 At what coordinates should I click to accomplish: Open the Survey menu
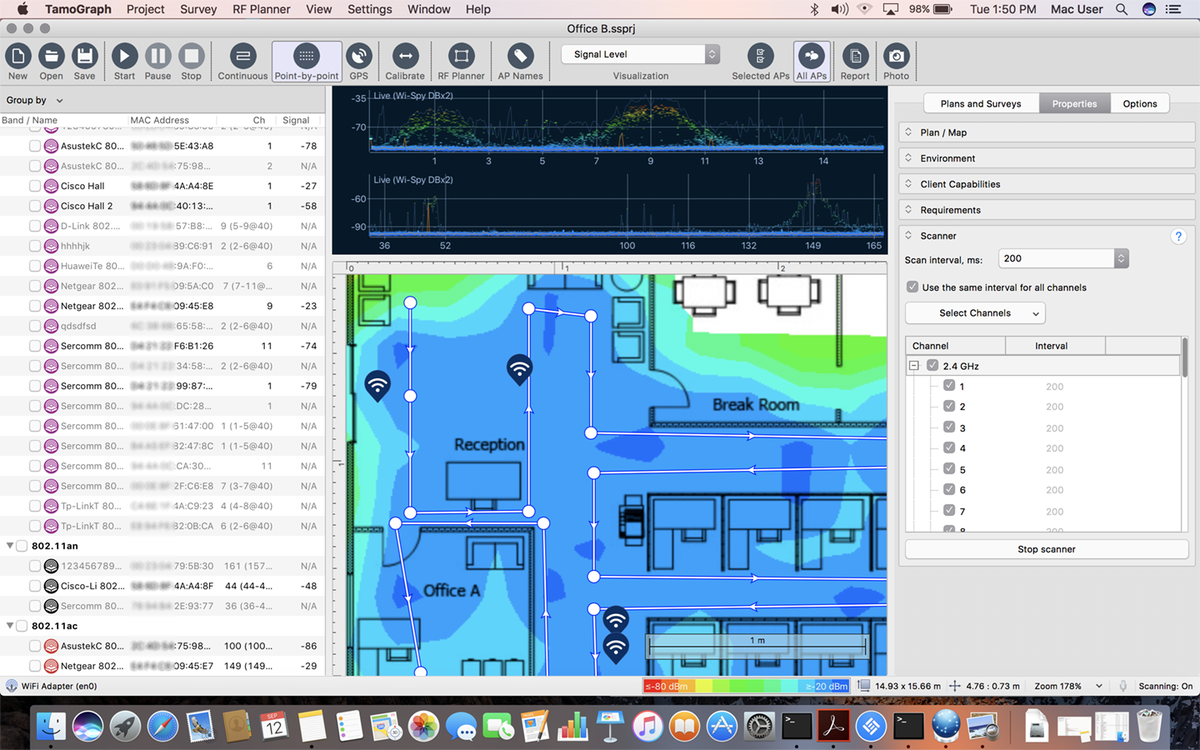[x=198, y=9]
